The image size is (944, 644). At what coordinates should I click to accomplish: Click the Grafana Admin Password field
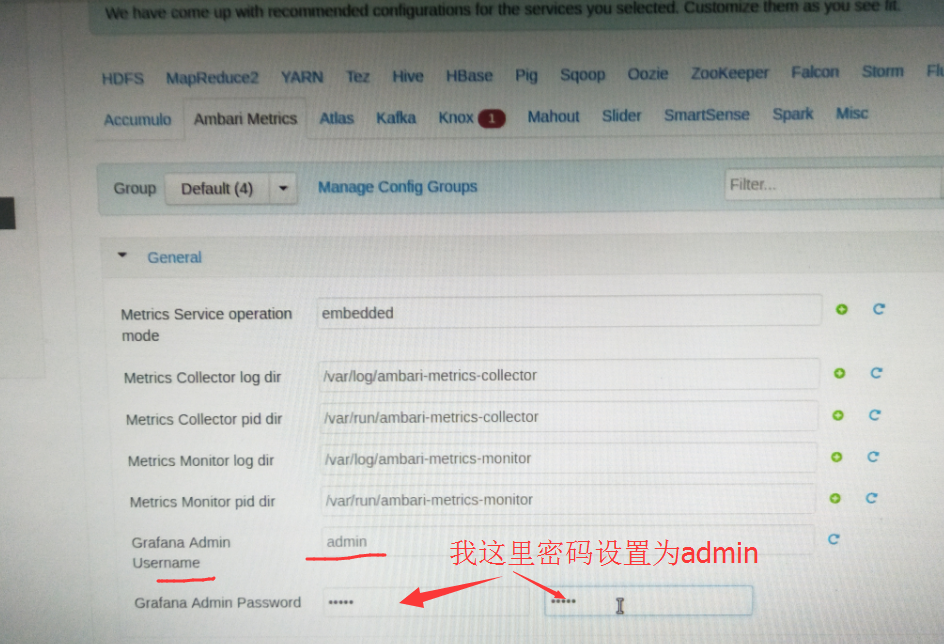point(426,601)
